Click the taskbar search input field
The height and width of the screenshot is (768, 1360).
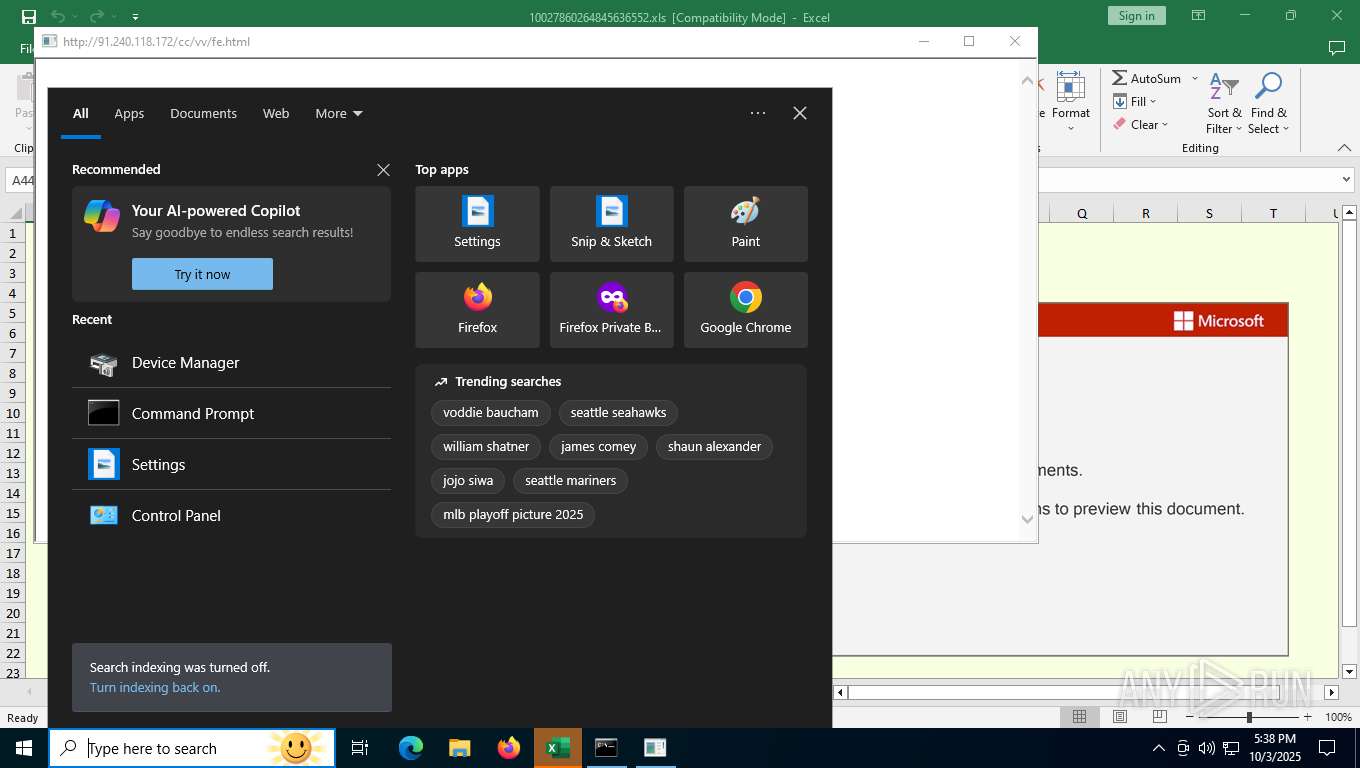pos(192,748)
